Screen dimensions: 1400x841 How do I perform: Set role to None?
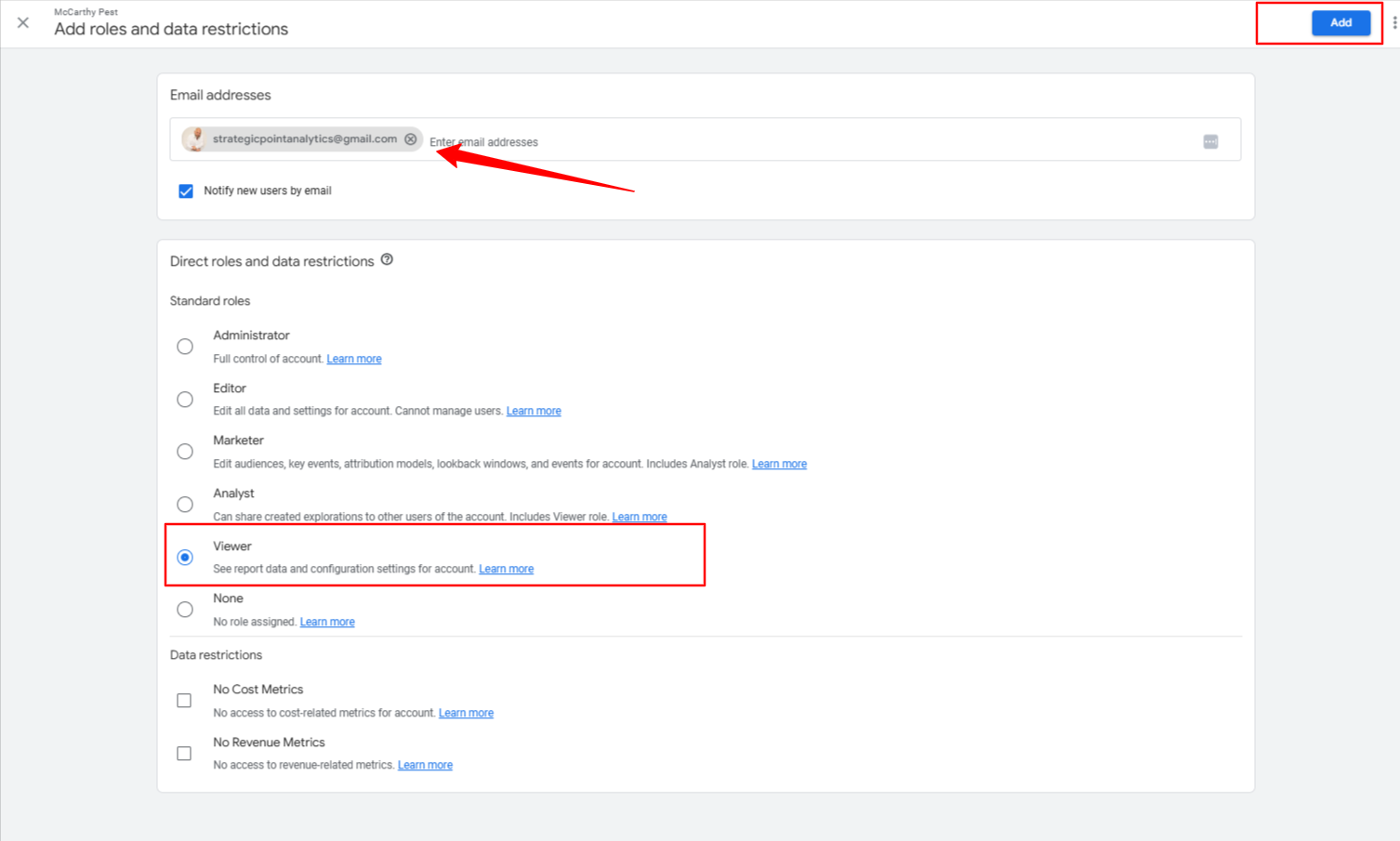pyautogui.click(x=185, y=610)
